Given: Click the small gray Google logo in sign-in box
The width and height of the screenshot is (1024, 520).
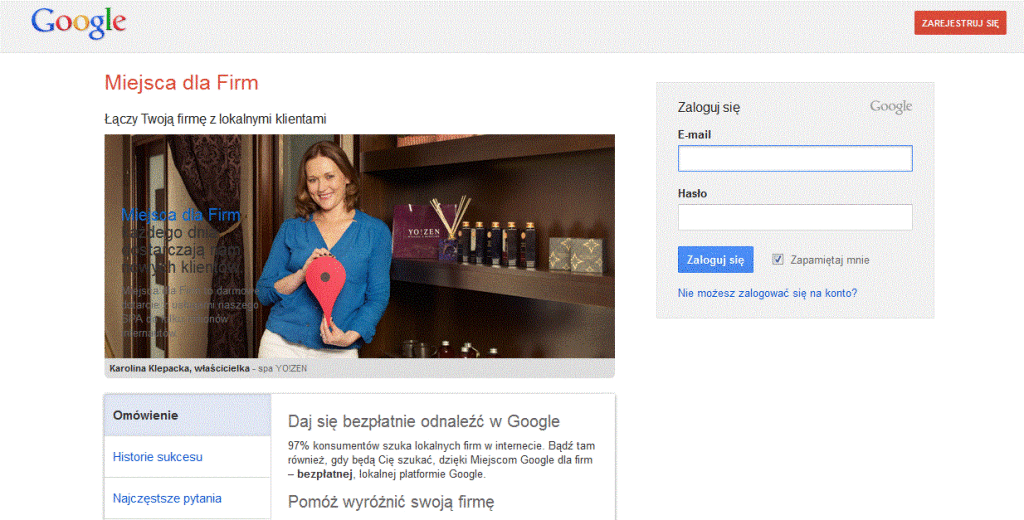Looking at the screenshot, I should coord(890,107).
